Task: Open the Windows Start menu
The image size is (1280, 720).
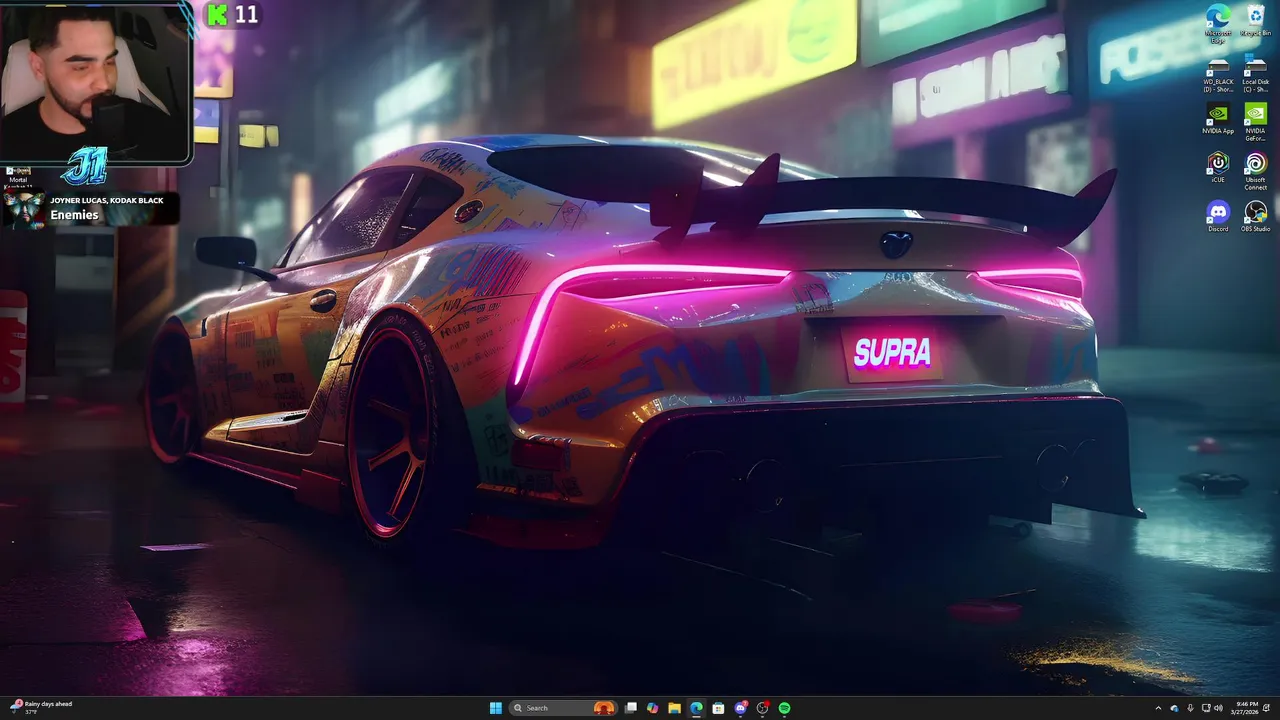Action: click(x=496, y=708)
